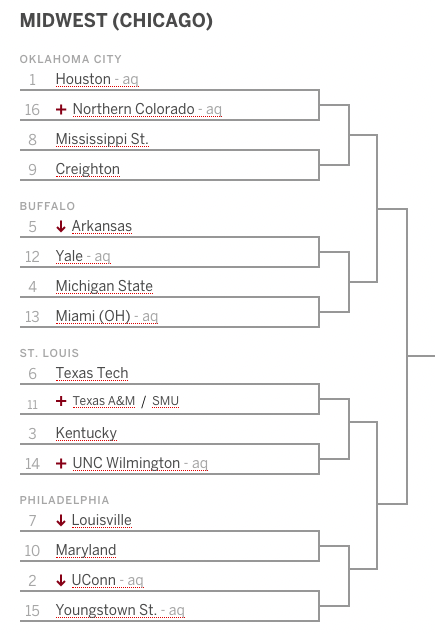Open the Yale team link
This screenshot has width=435, height=634.
pos(69,256)
